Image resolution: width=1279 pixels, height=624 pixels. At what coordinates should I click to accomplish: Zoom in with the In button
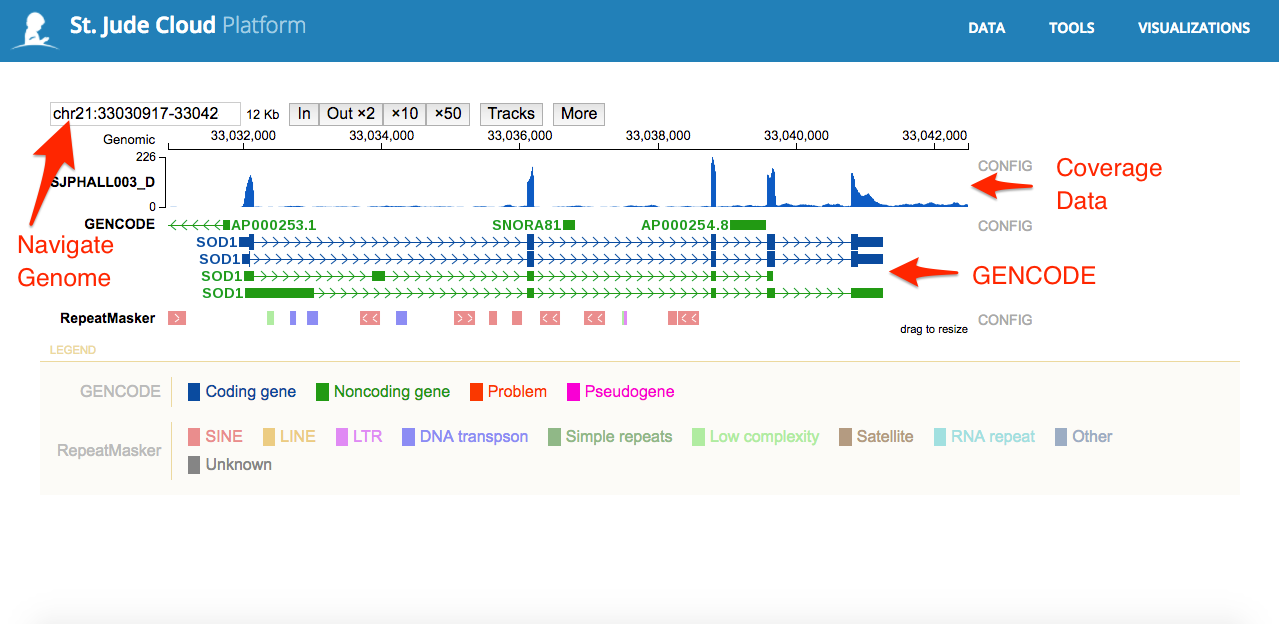[x=304, y=114]
